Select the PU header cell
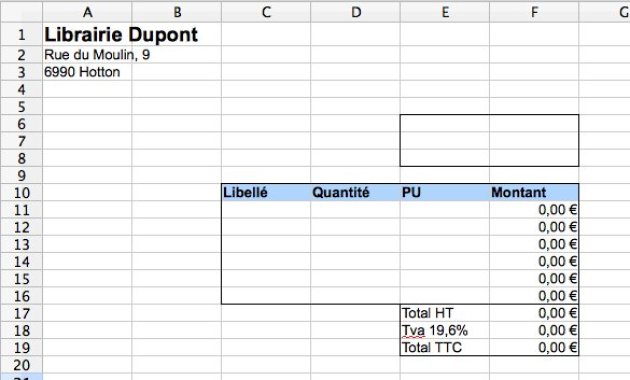Image resolution: width=630 pixels, height=380 pixels. (x=445, y=192)
